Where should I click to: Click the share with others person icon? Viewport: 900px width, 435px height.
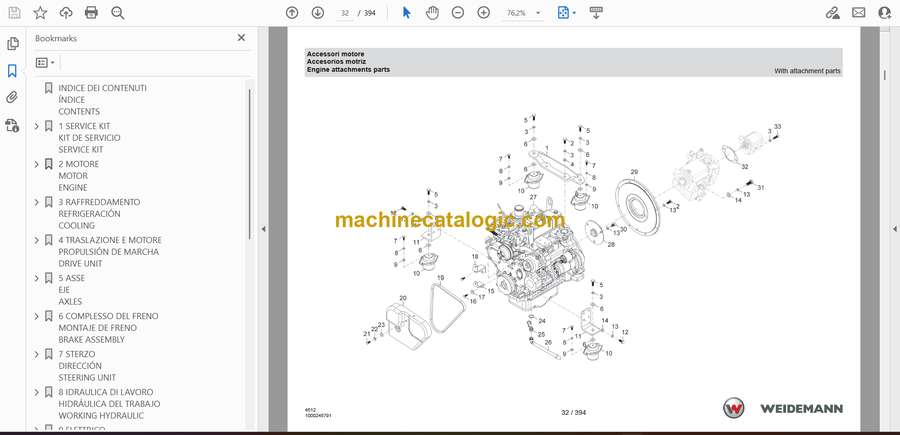tap(885, 13)
